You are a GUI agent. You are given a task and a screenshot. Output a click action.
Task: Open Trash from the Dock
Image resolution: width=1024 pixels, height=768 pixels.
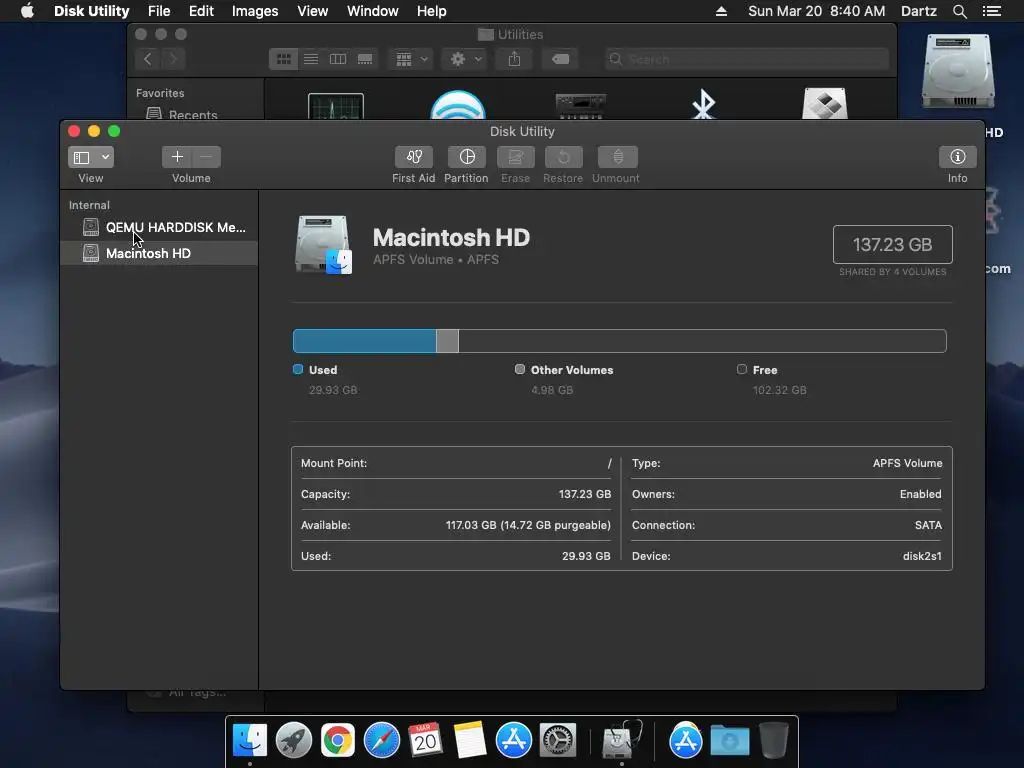click(773, 740)
